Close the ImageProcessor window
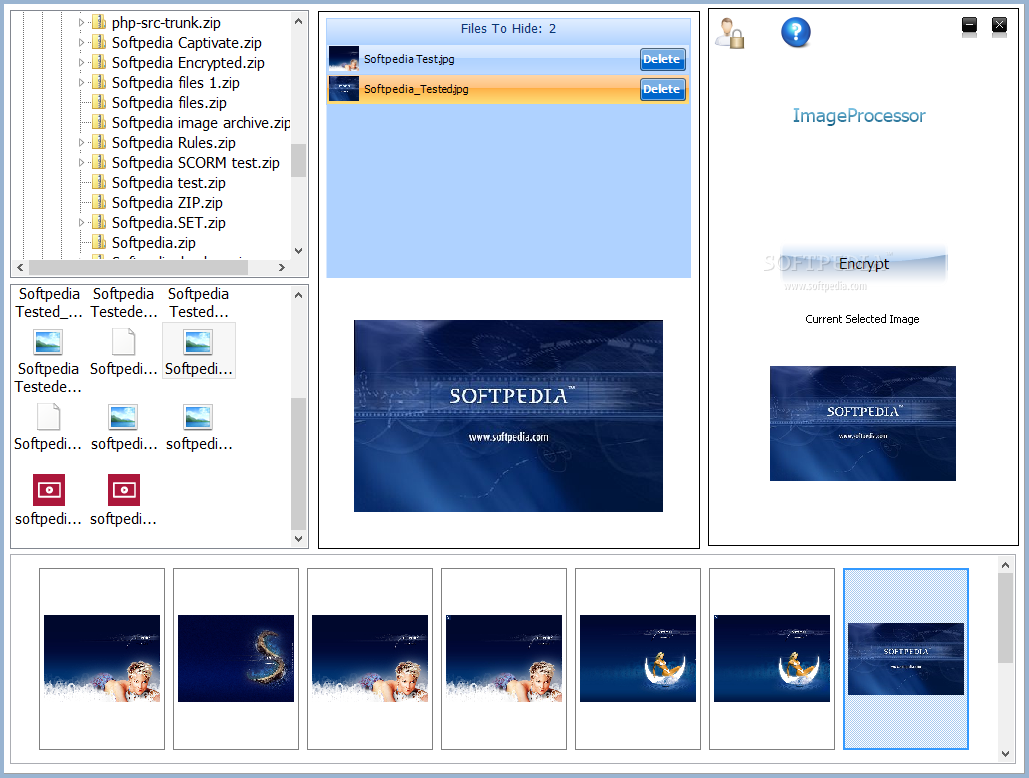This screenshot has height=778, width=1029. tap(999, 25)
